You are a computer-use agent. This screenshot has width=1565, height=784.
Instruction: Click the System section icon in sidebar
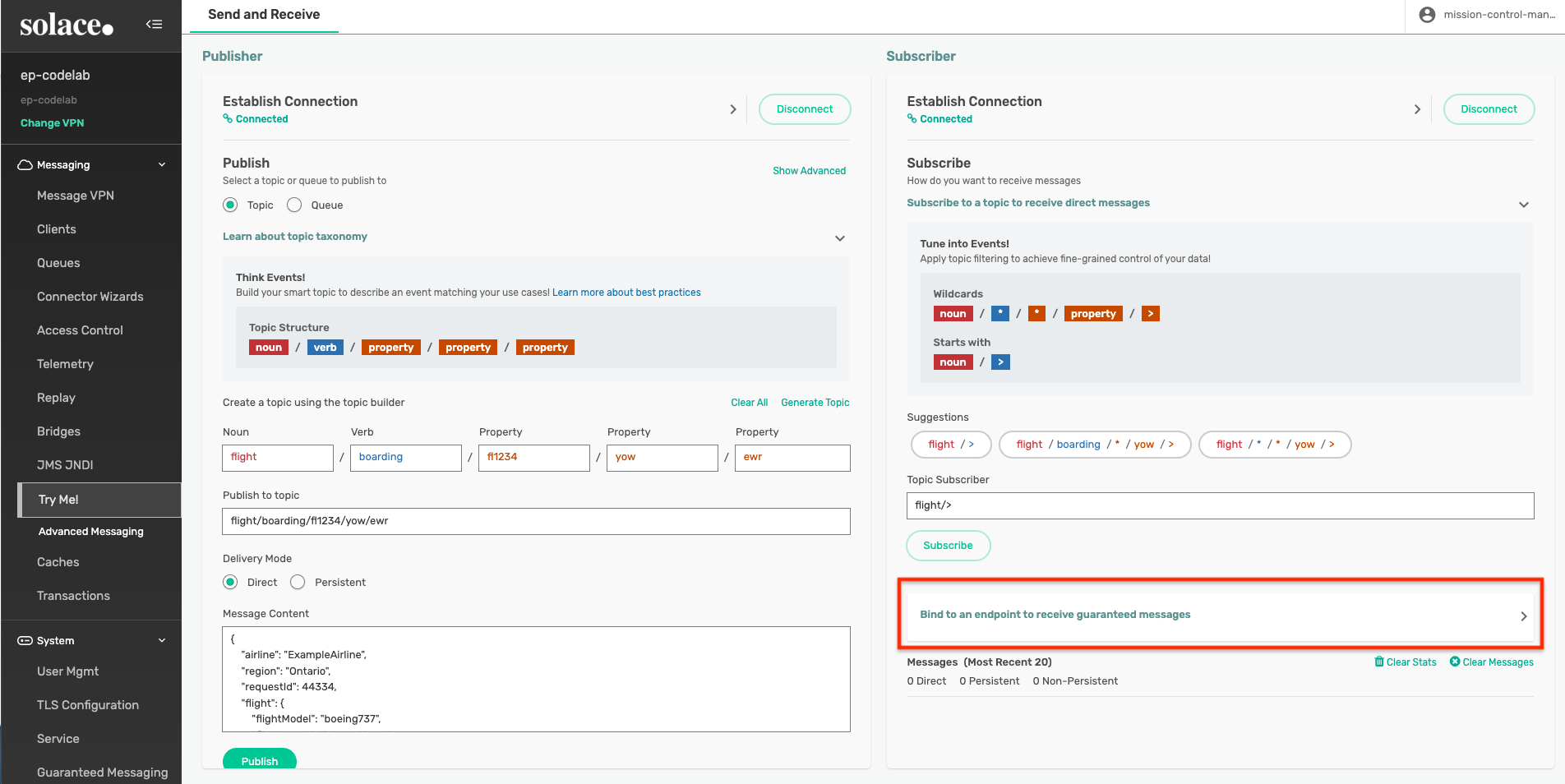click(x=25, y=641)
